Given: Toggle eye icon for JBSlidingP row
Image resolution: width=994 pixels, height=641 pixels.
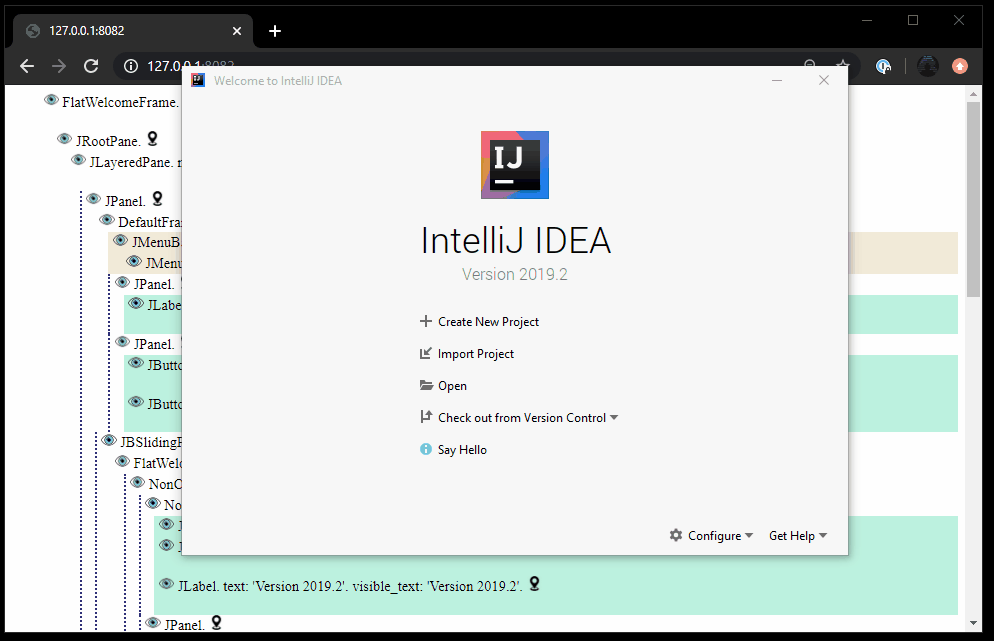Looking at the screenshot, I should click(x=109, y=441).
